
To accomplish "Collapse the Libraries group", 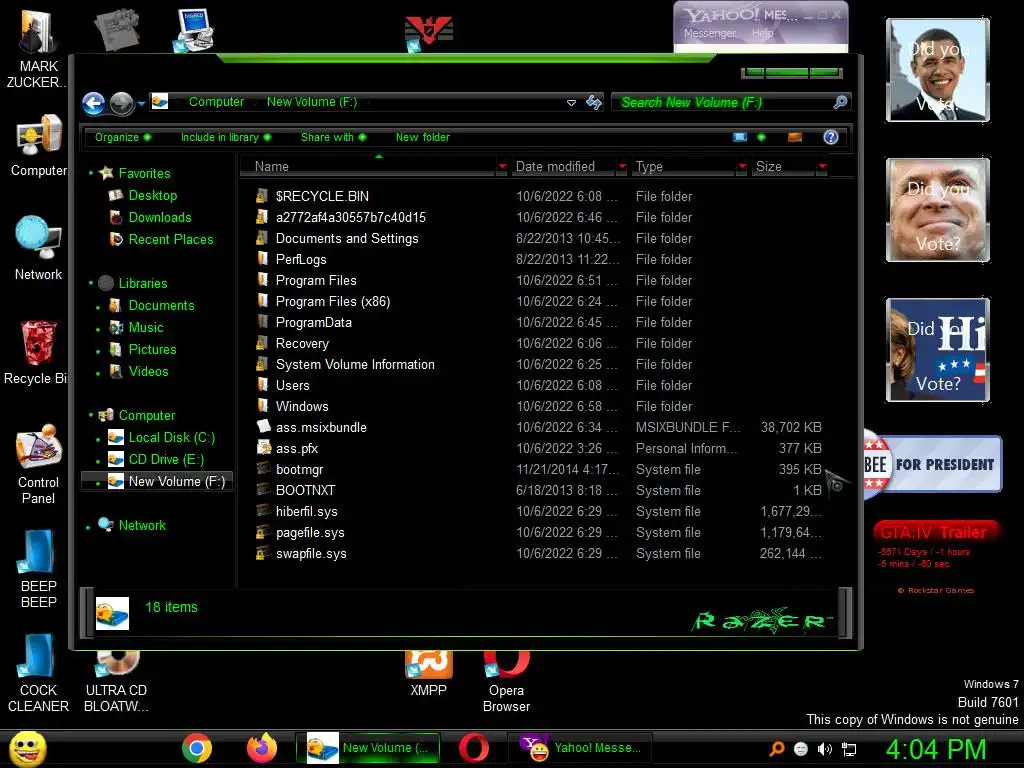I will (x=91, y=283).
